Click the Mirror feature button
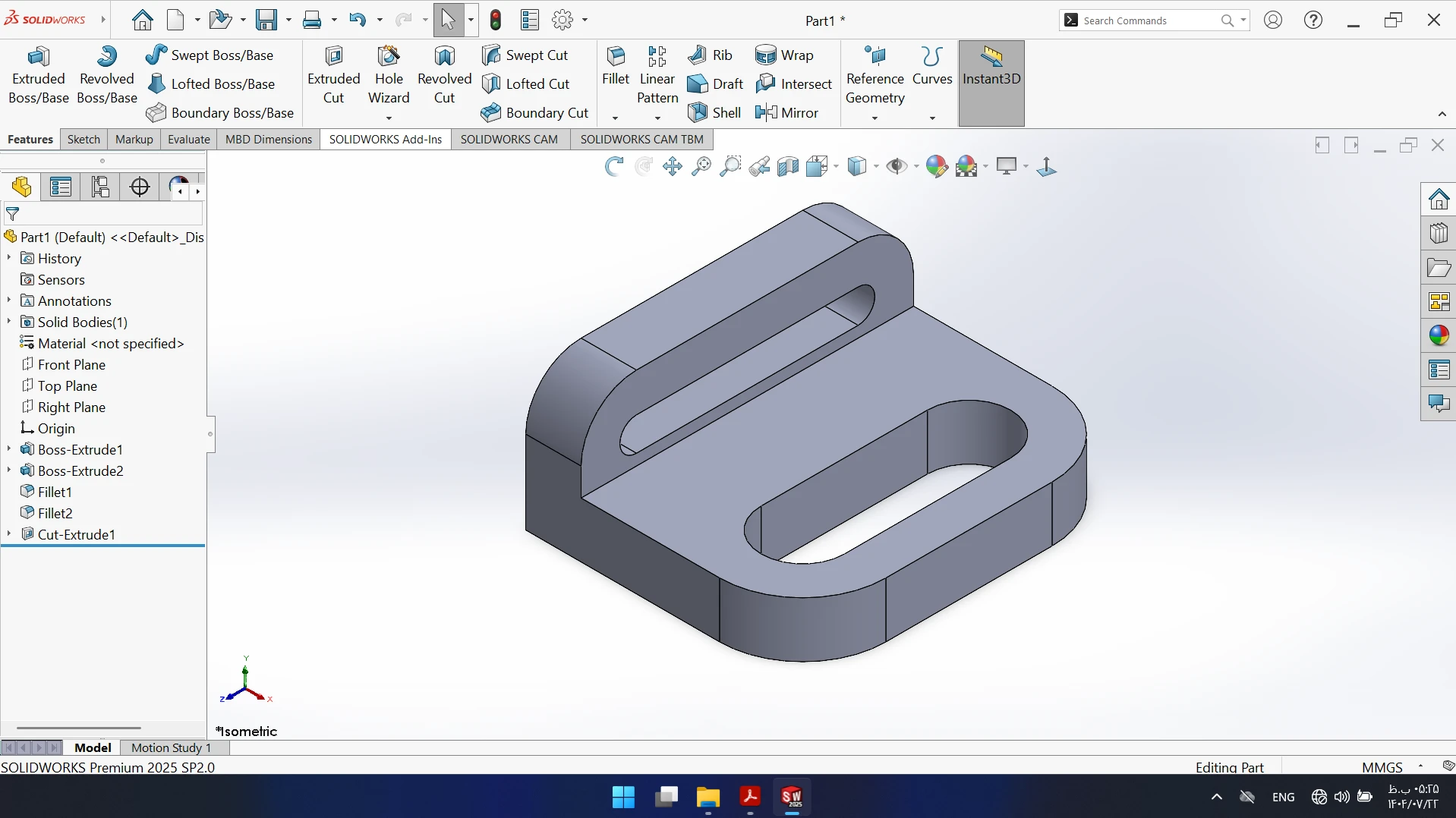Screen dimensions: 1456x818 coord(787,112)
